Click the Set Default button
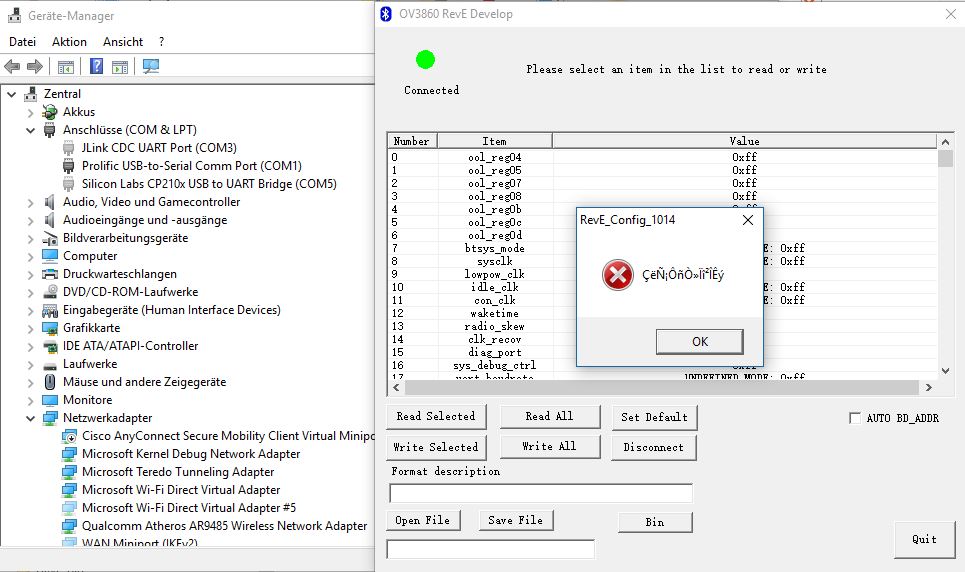 (654, 417)
